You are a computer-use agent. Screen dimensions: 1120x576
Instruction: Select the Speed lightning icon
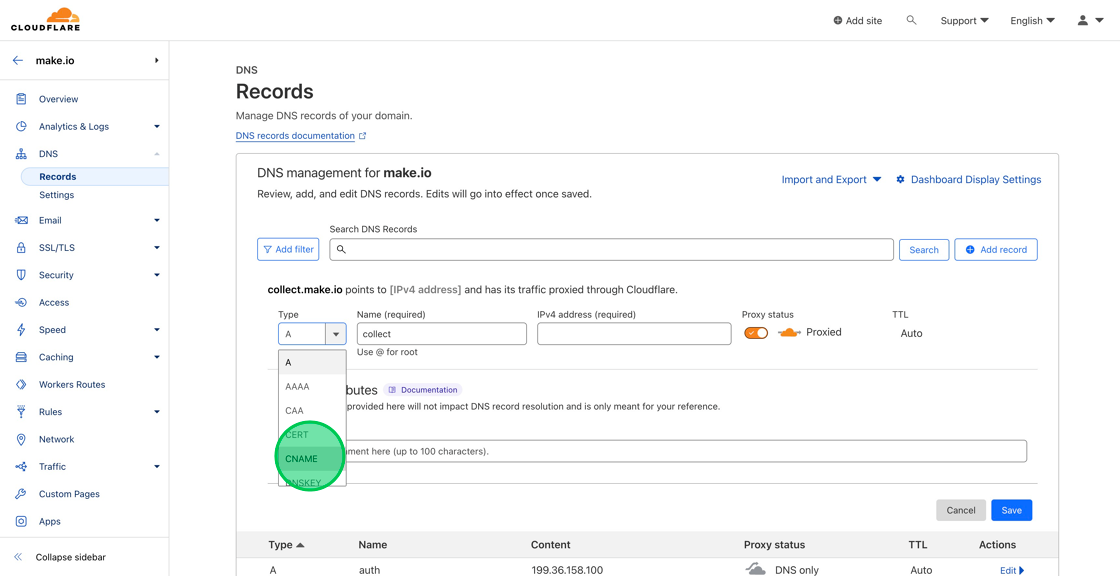click(x=22, y=329)
